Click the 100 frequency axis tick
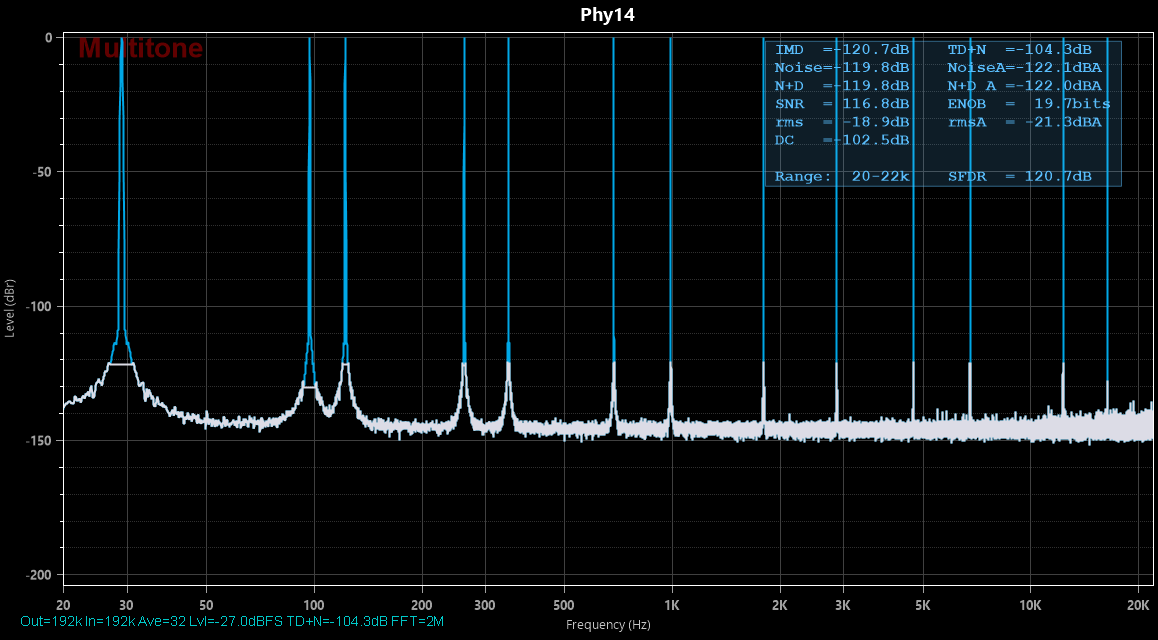The image size is (1158, 640). 315,605
